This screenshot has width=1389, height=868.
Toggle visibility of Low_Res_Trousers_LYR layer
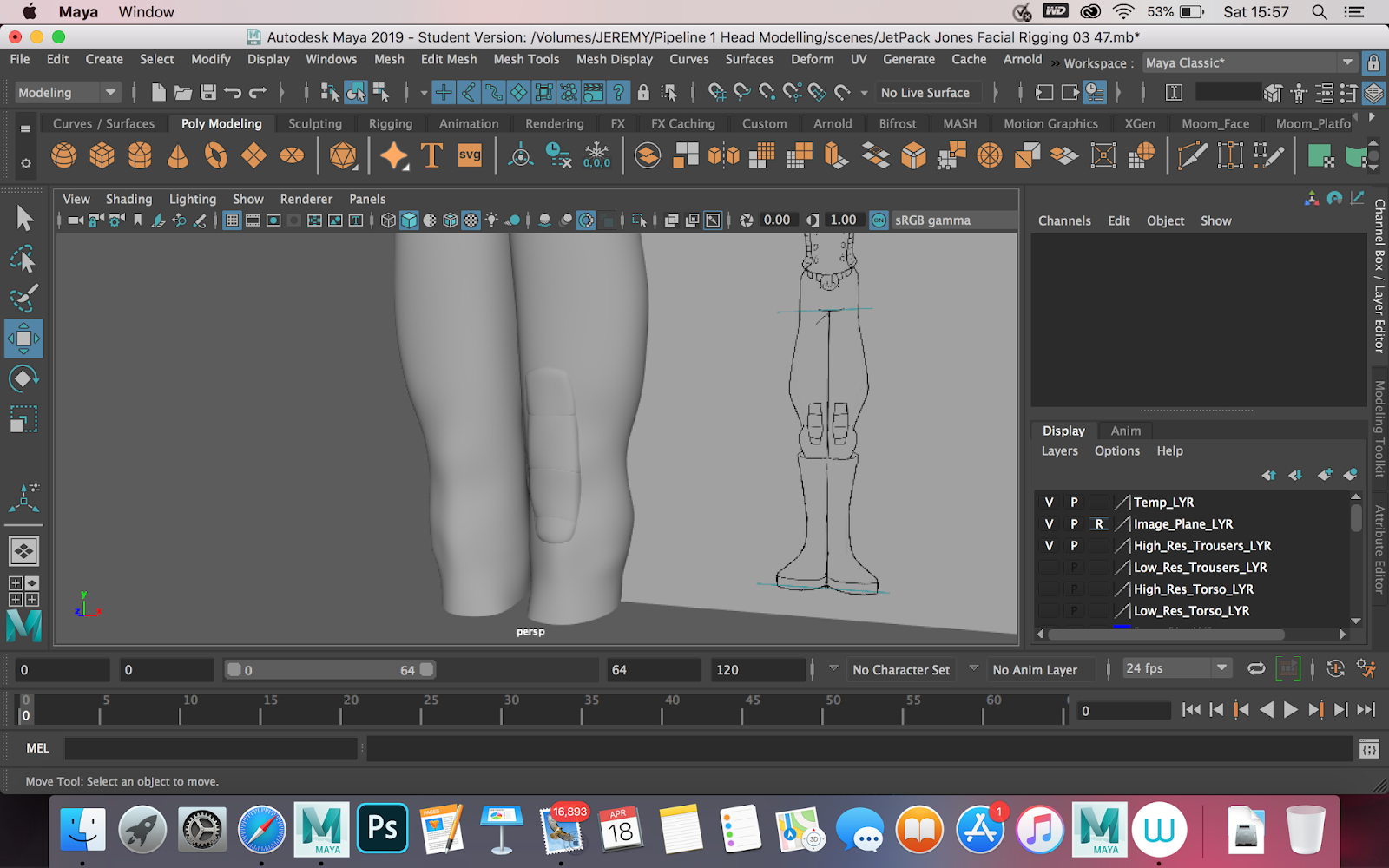[x=1049, y=568]
